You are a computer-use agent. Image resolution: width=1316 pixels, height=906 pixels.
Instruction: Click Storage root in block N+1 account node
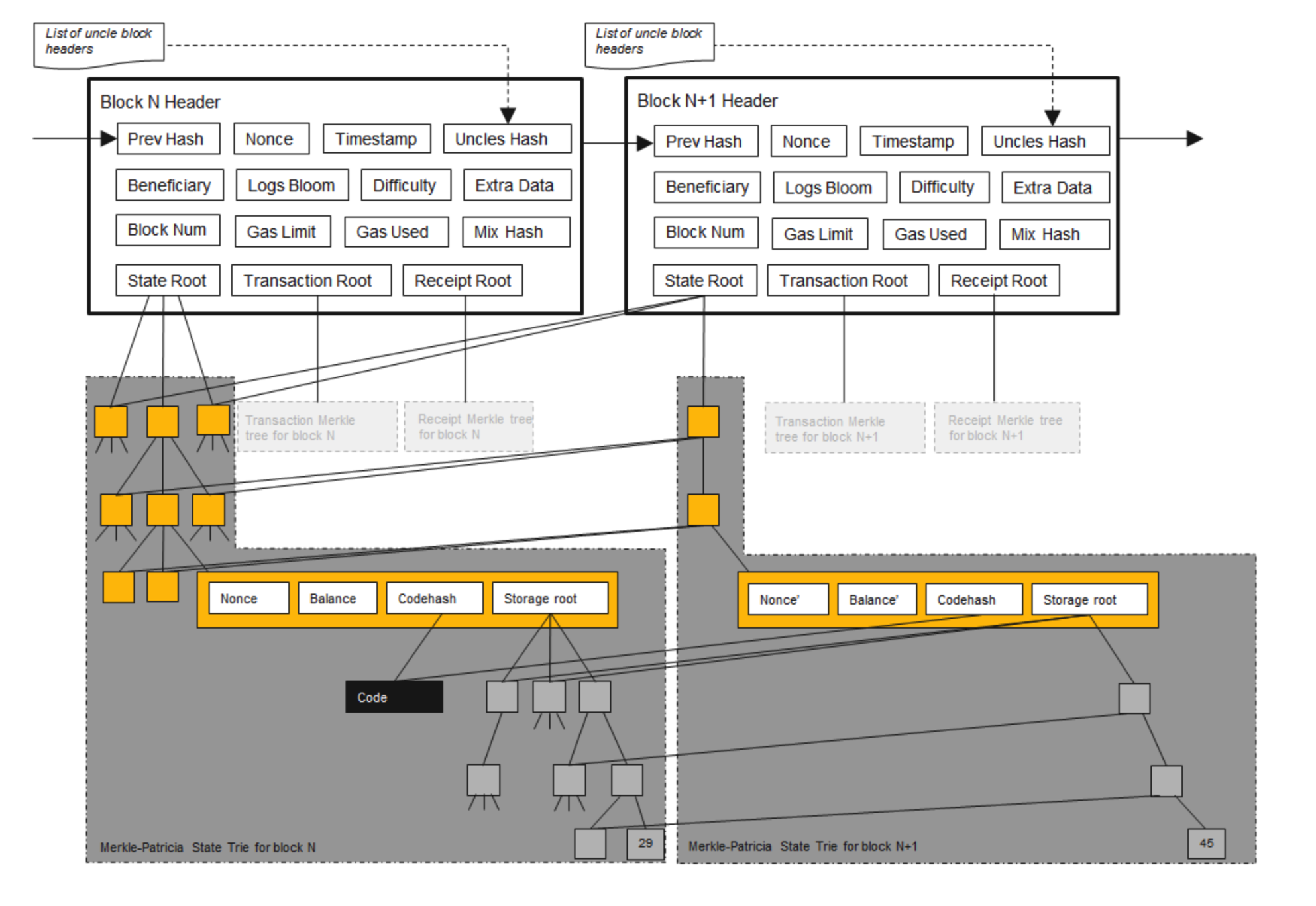(1089, 599)
